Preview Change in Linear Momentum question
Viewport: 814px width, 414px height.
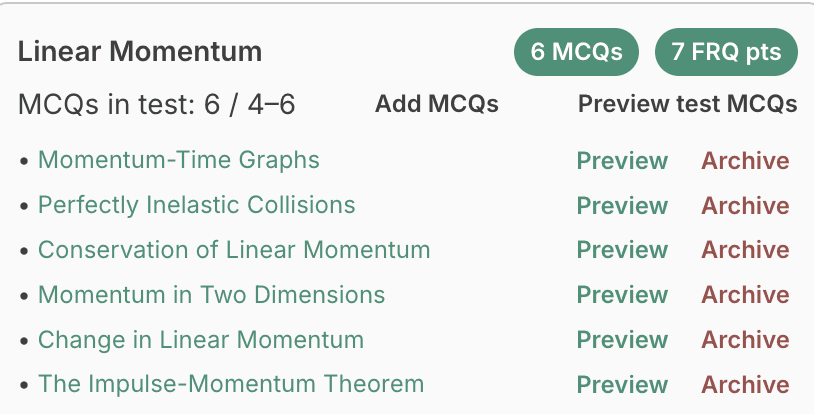pyautogui.click(x=622, y=340)
